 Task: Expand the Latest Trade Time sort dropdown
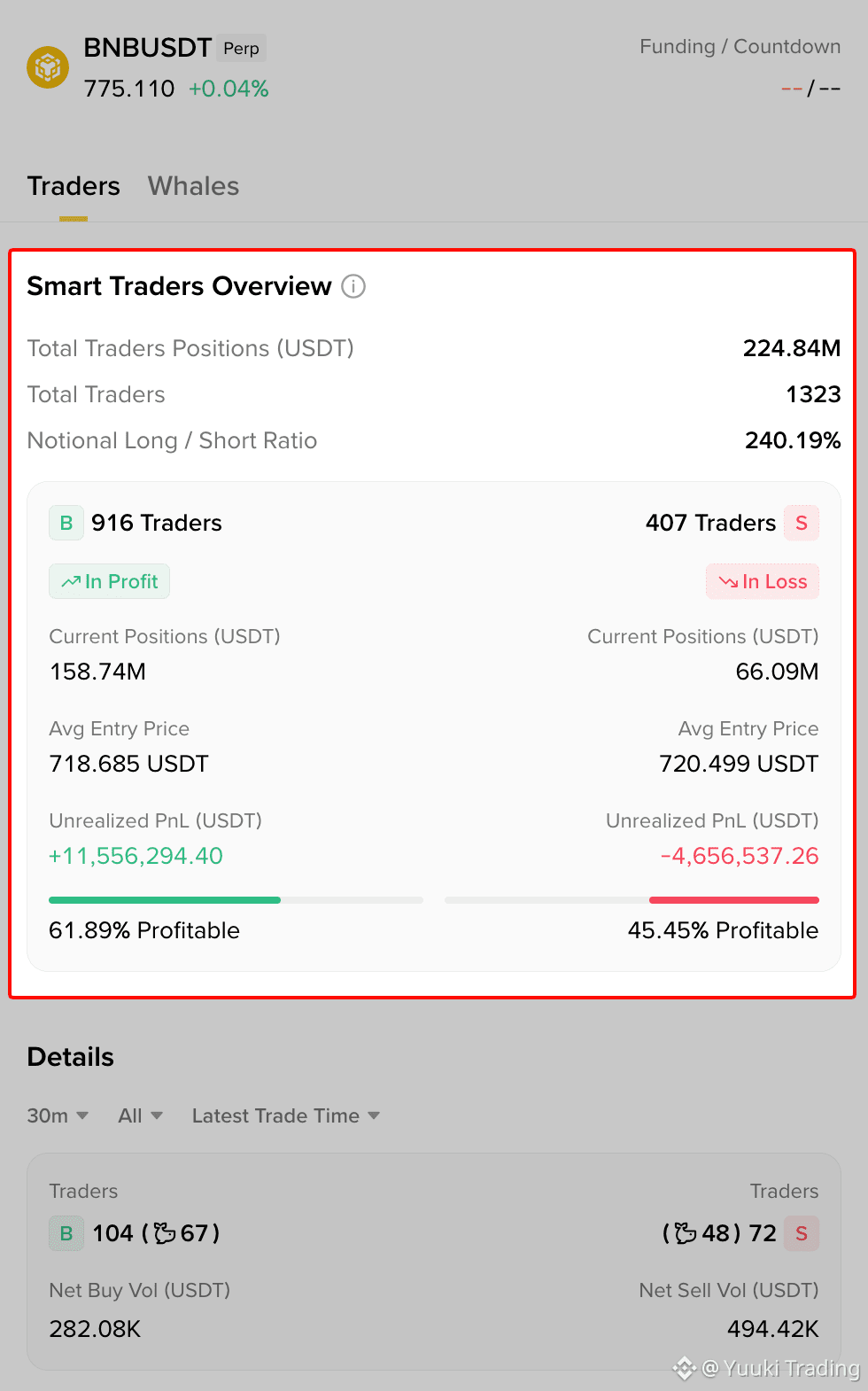tap(286, 1115)
